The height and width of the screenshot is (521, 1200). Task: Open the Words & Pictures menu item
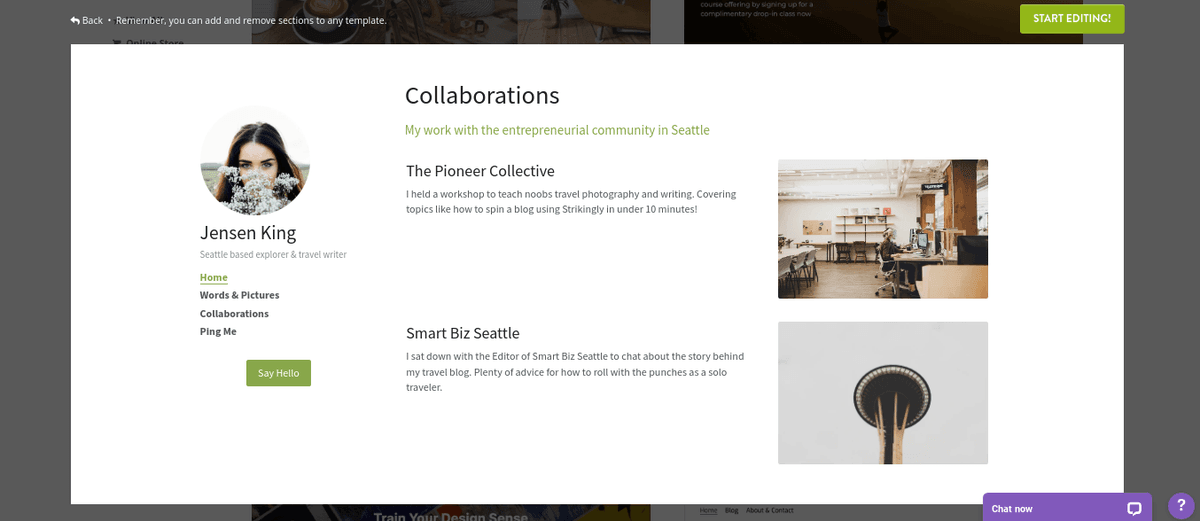[239, 295]
